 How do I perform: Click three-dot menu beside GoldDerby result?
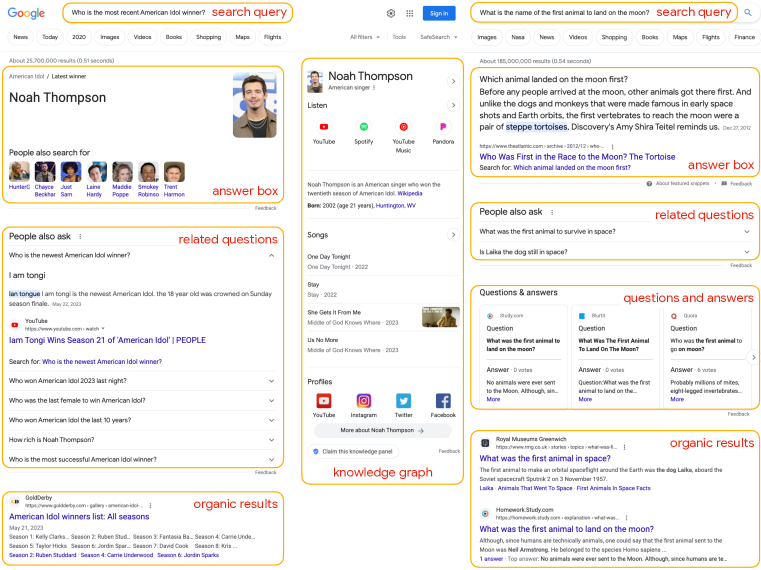(150, 505)
